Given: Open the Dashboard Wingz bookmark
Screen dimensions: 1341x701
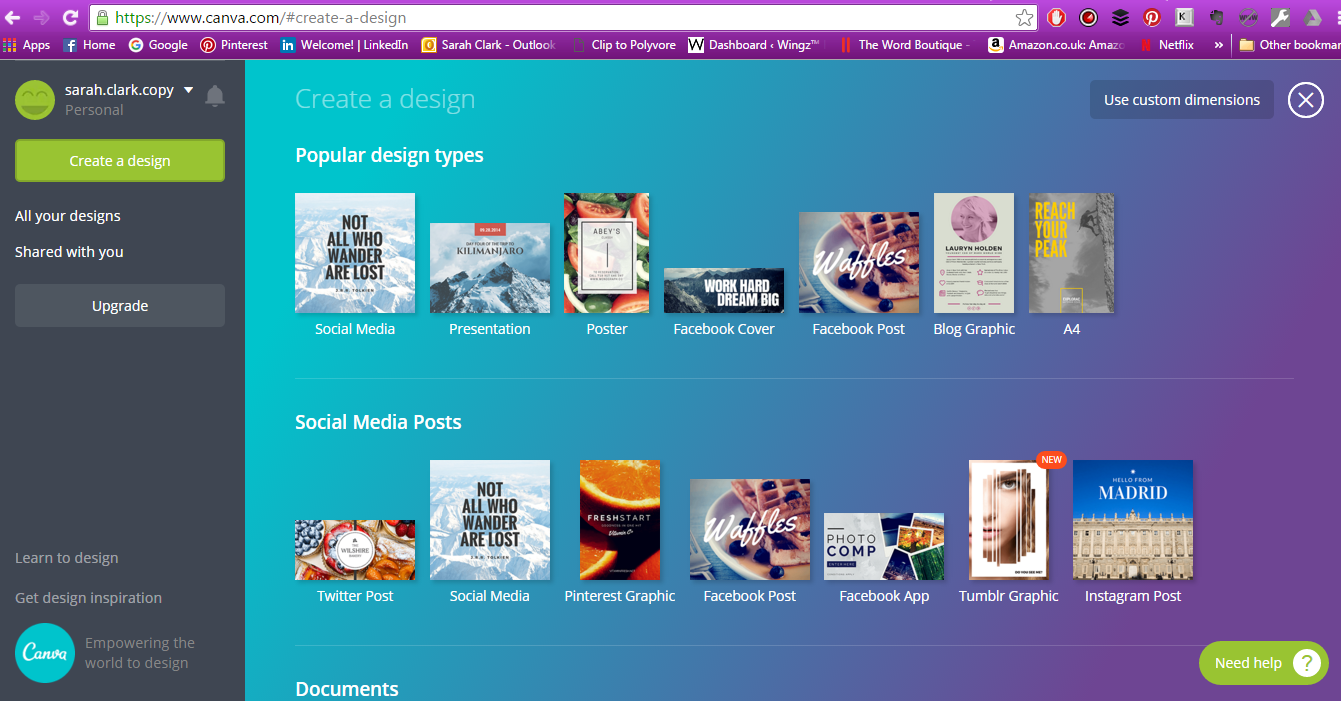Looking at the screenshot, I should (755, 45).
